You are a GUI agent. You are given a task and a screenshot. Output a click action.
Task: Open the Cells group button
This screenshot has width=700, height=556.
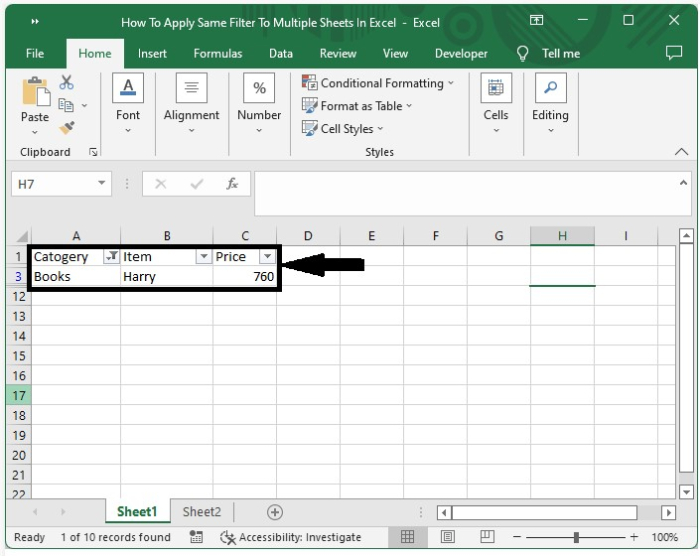(496, 104)
